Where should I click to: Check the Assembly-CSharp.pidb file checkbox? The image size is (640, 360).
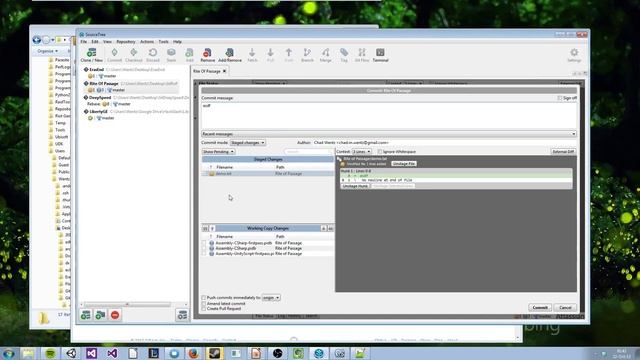[204, 248]
